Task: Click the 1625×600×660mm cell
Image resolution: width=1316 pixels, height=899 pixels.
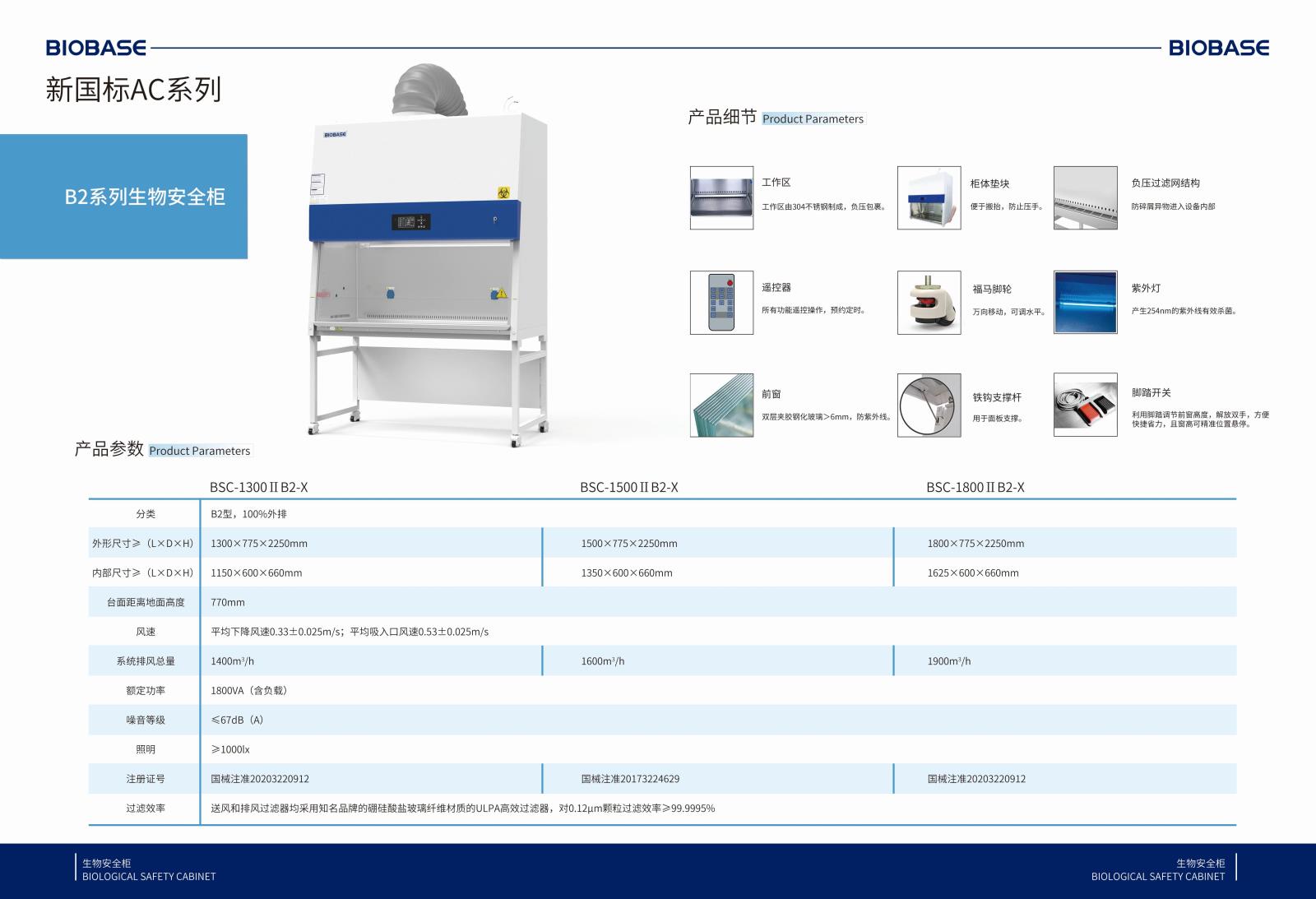Action: point(973,573)
